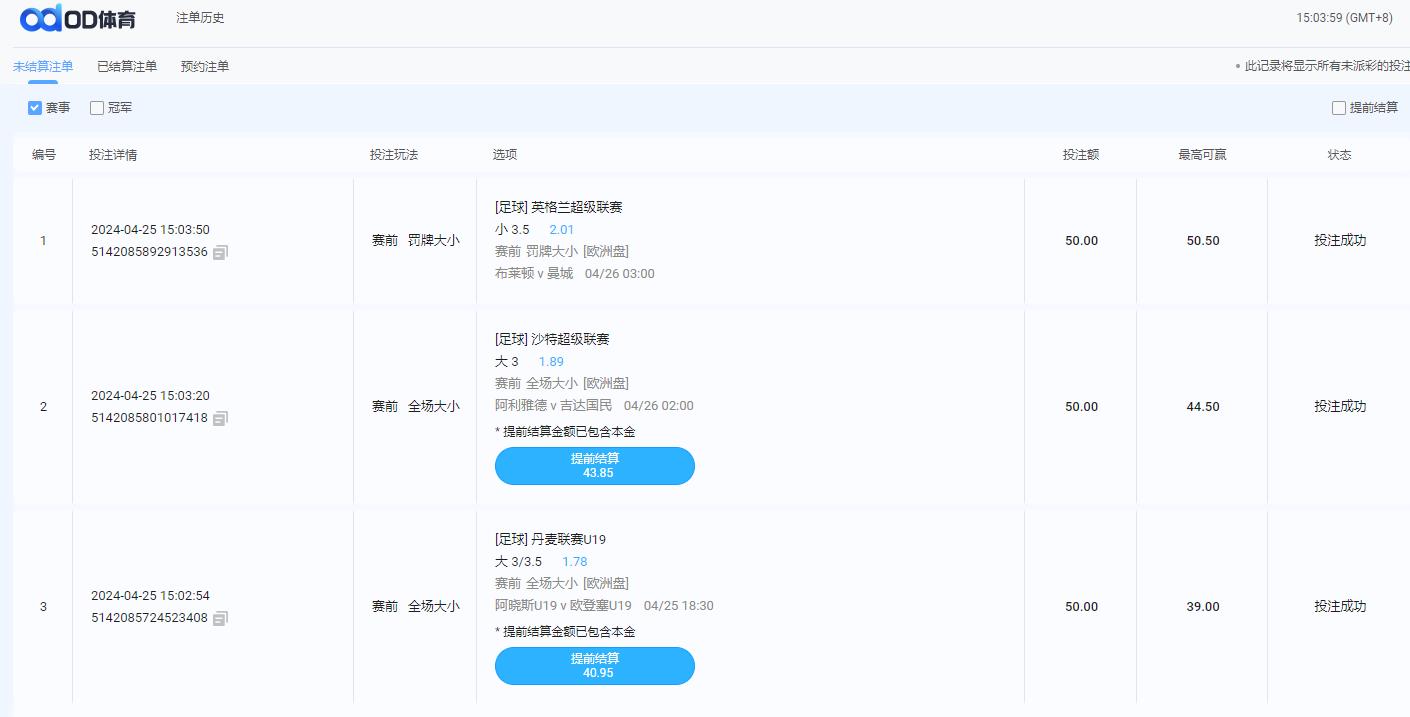The image size is (1410, 717).
Task: Click 投注成功 status in row 1
Action: tap(1340, 240)
